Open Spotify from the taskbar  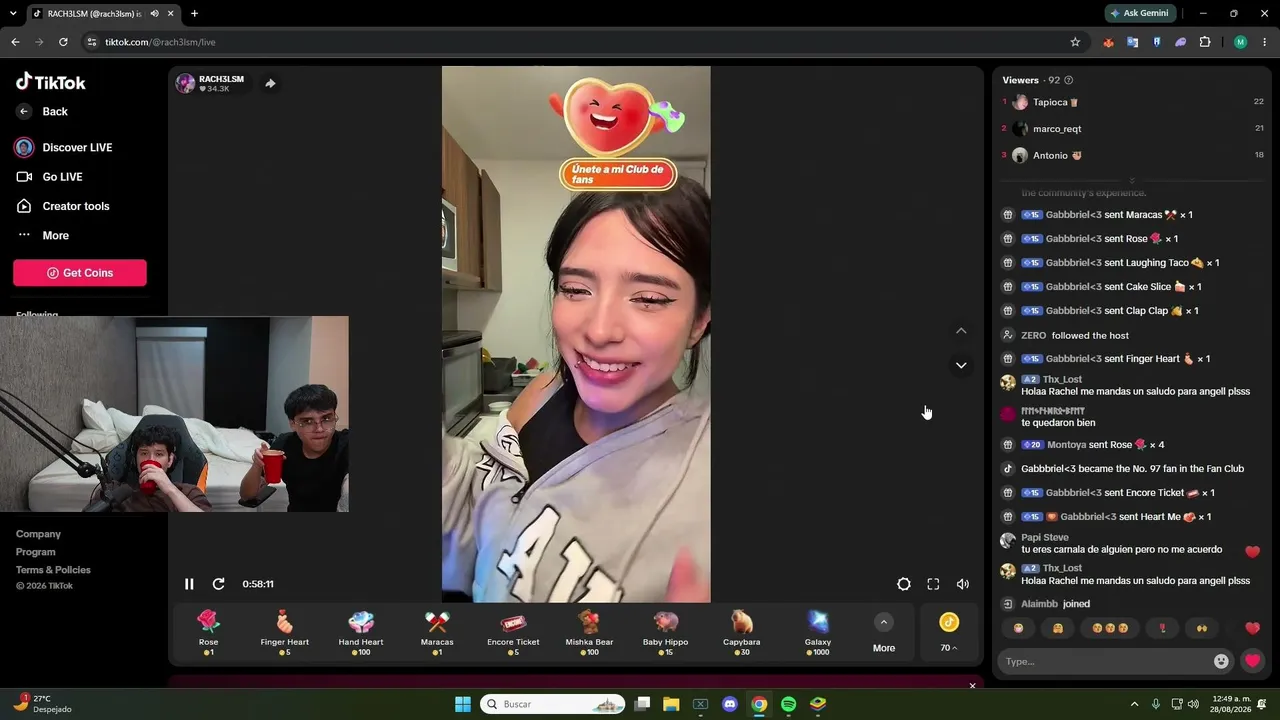pos(788,704)
